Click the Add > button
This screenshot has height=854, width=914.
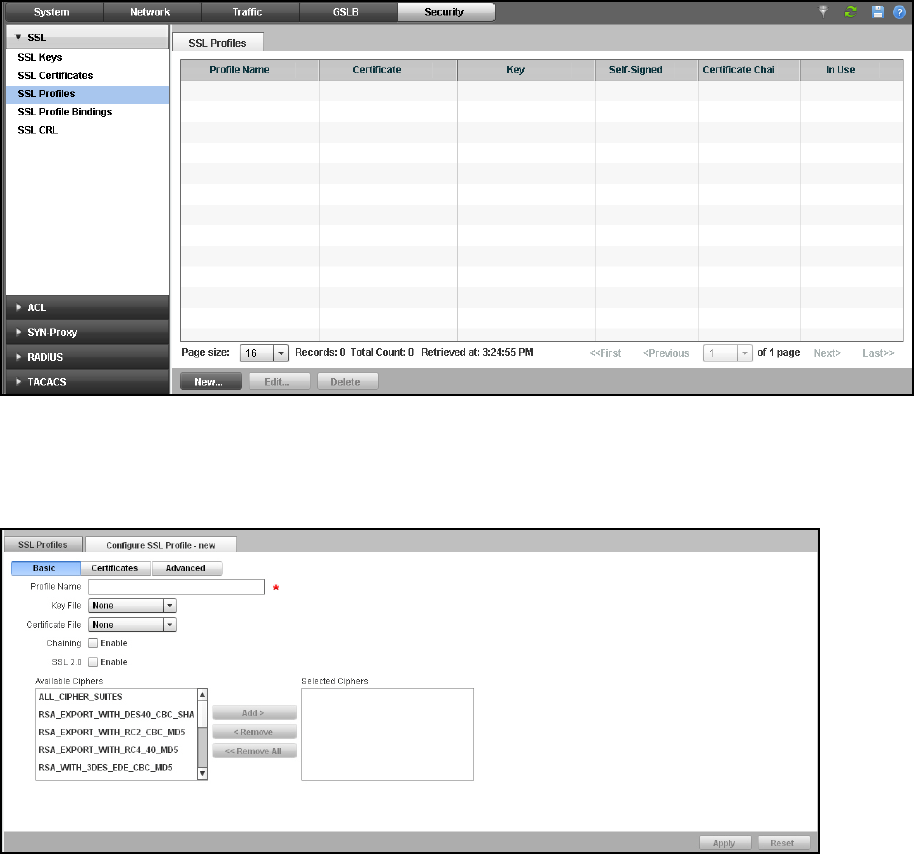[x=255, y=713]
